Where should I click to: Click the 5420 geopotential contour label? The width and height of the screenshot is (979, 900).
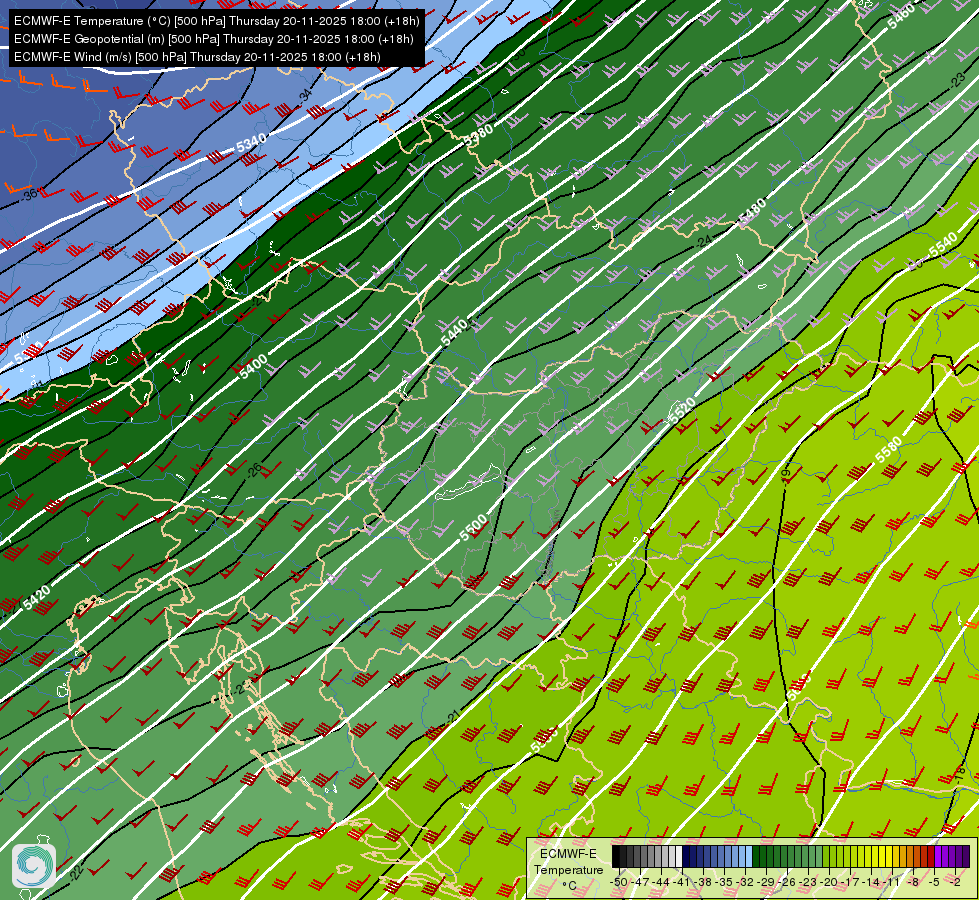(36, 598)
